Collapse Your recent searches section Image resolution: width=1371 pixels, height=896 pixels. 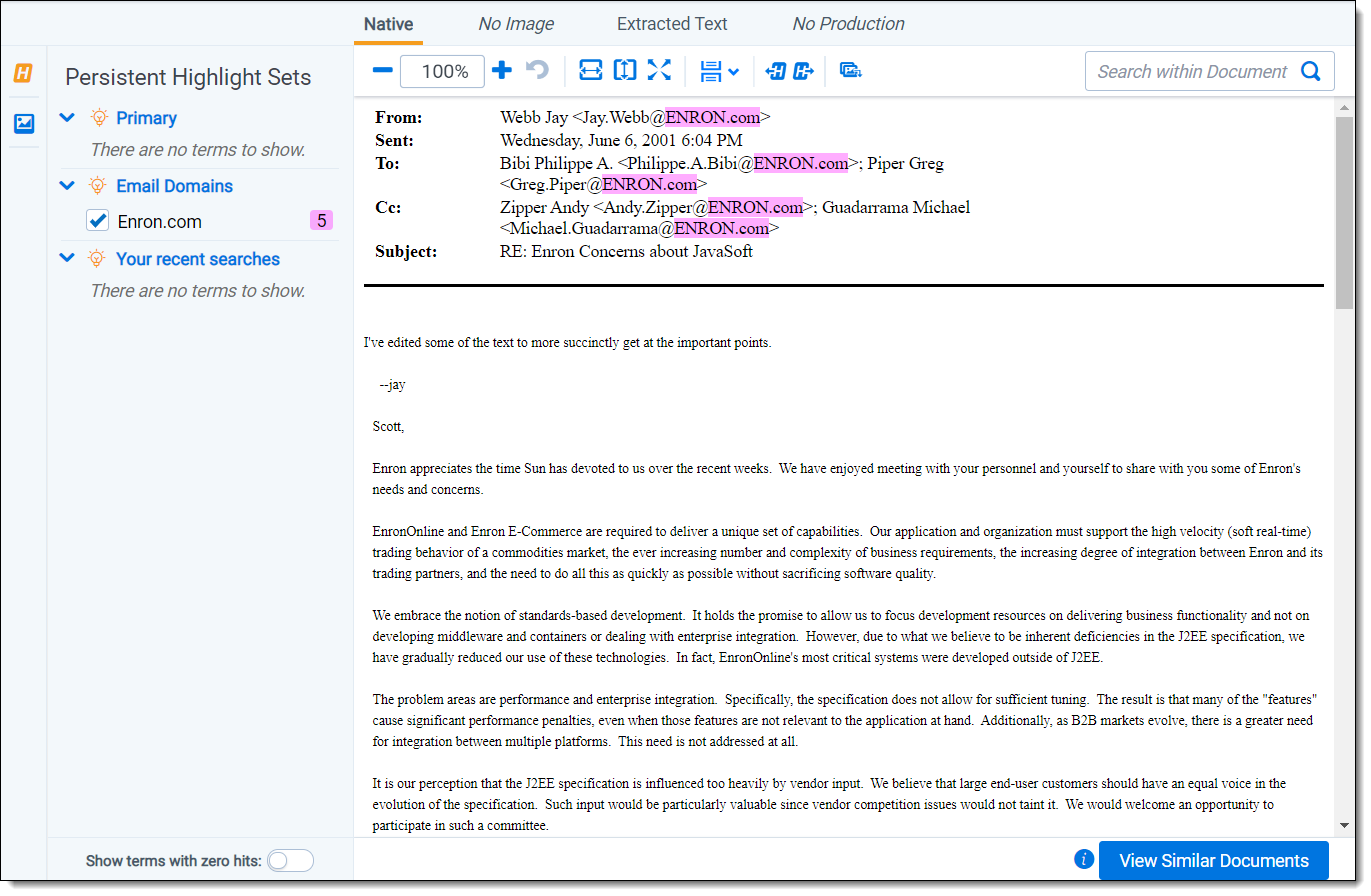[x=67, y=259]
